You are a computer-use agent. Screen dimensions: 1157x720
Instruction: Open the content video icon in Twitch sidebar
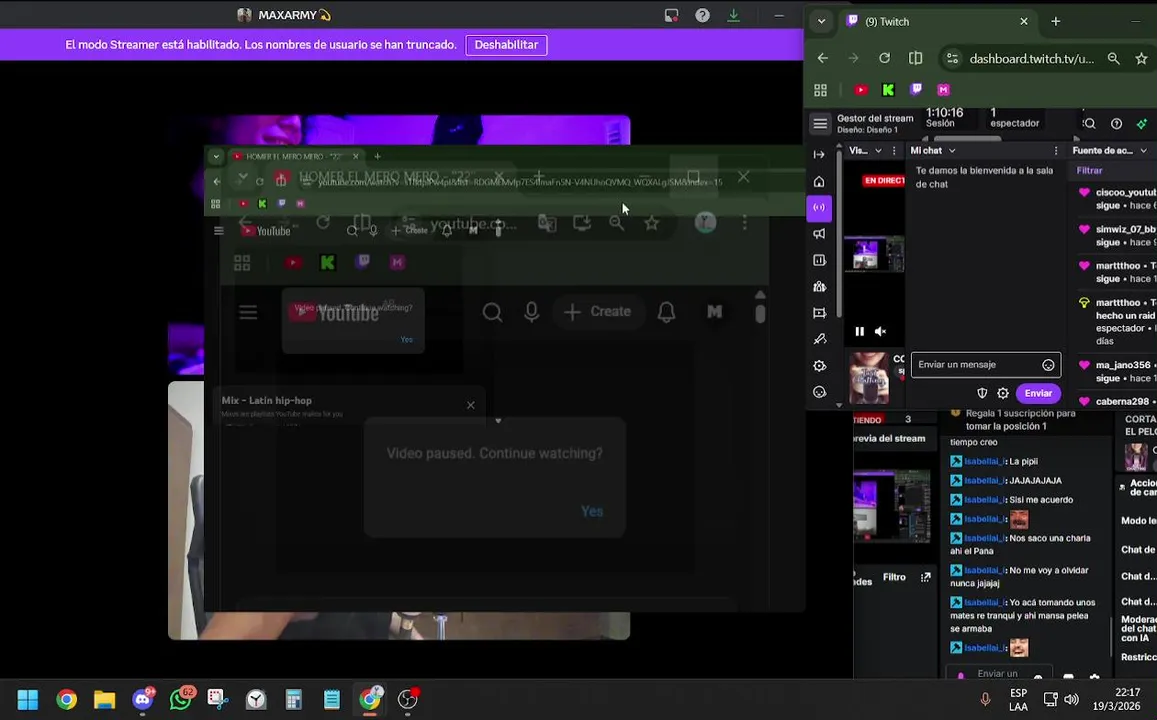pyautogui.click(x=819, y=313)
